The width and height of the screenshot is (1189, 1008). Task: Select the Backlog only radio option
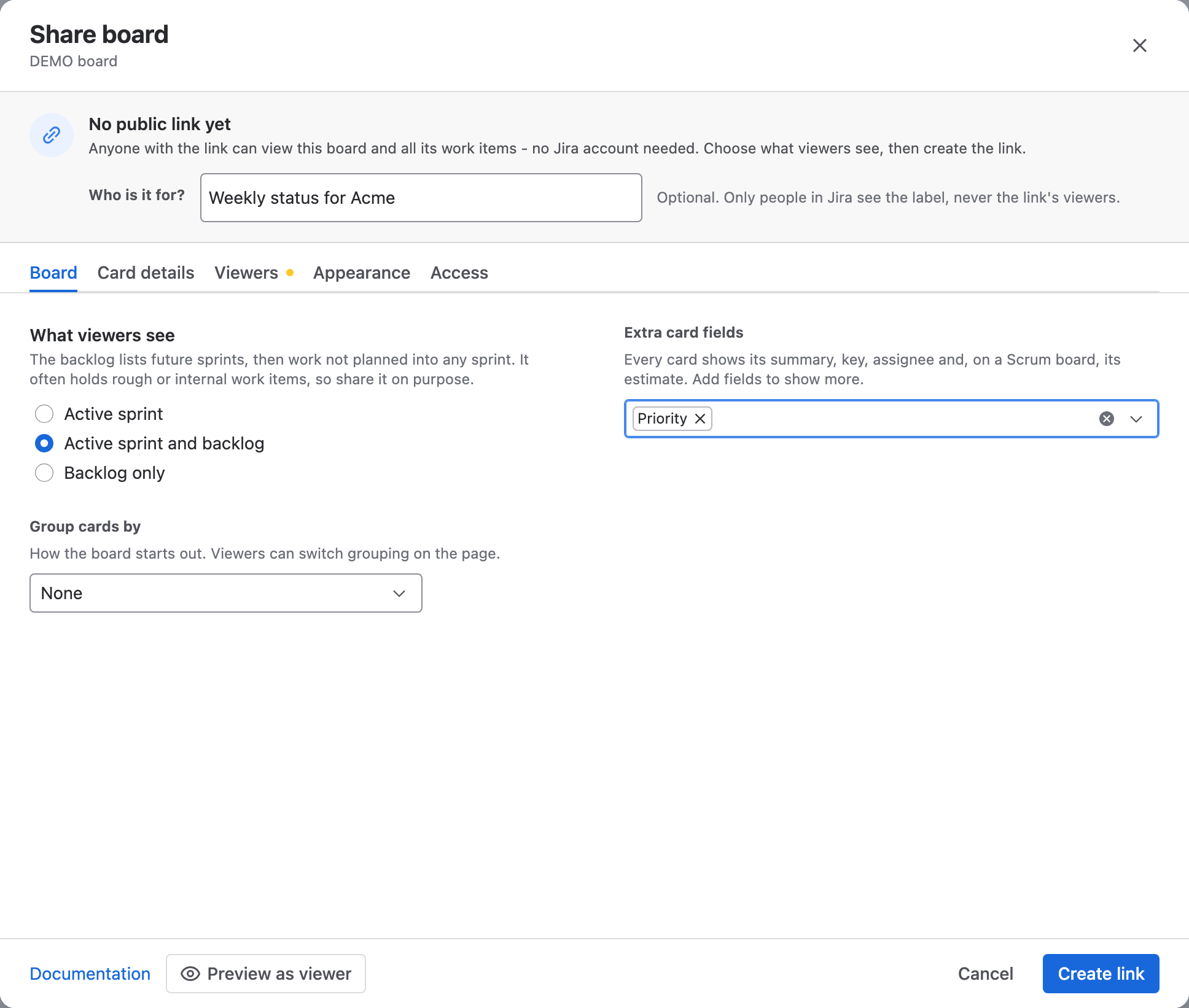(44, 473)
